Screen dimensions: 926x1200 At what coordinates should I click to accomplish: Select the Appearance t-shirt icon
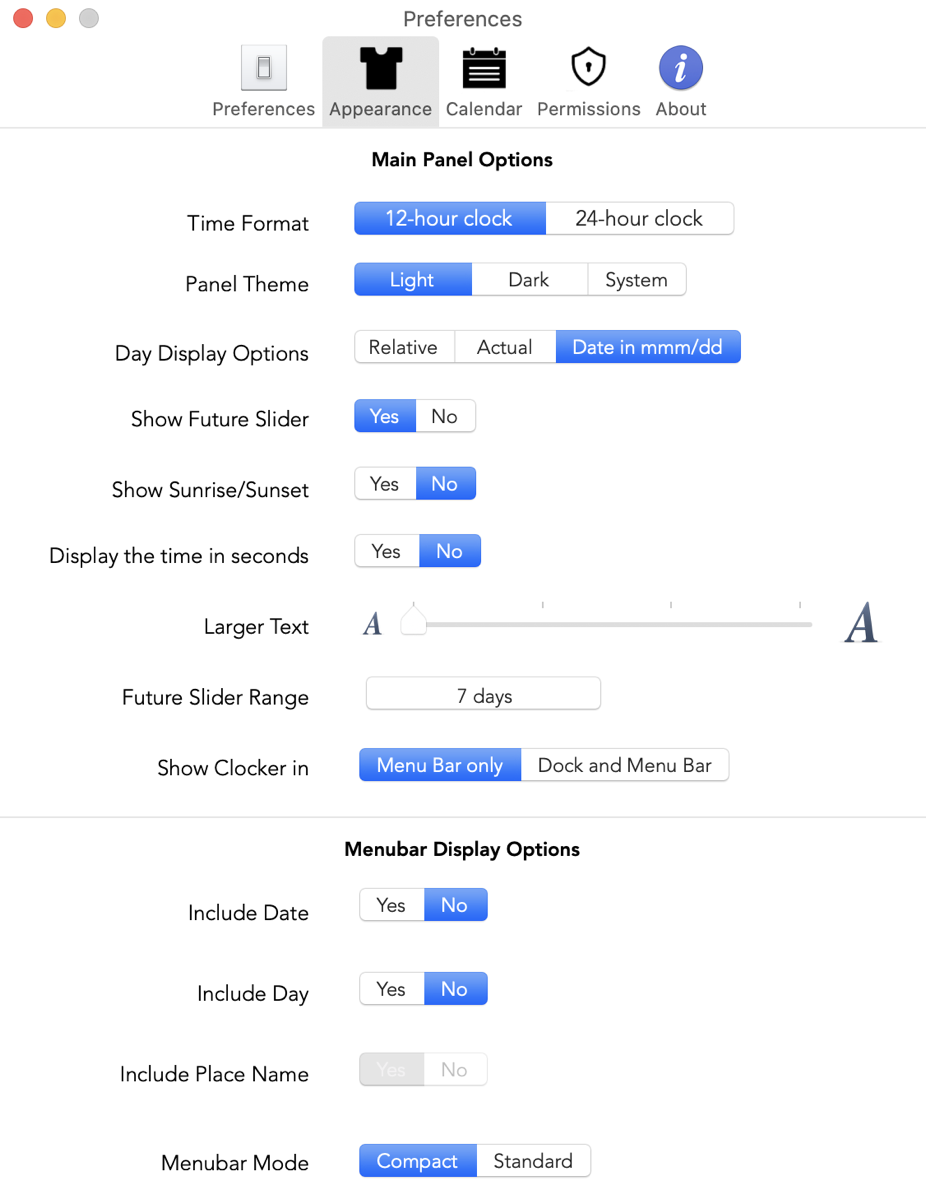380,69
